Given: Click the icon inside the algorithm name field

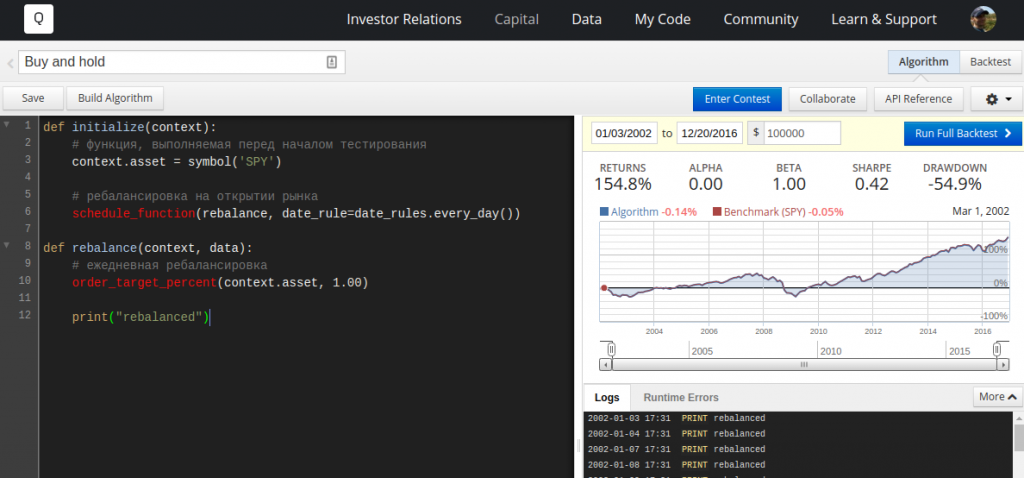Looking at the screenshot, I should (x=332, y=62).
